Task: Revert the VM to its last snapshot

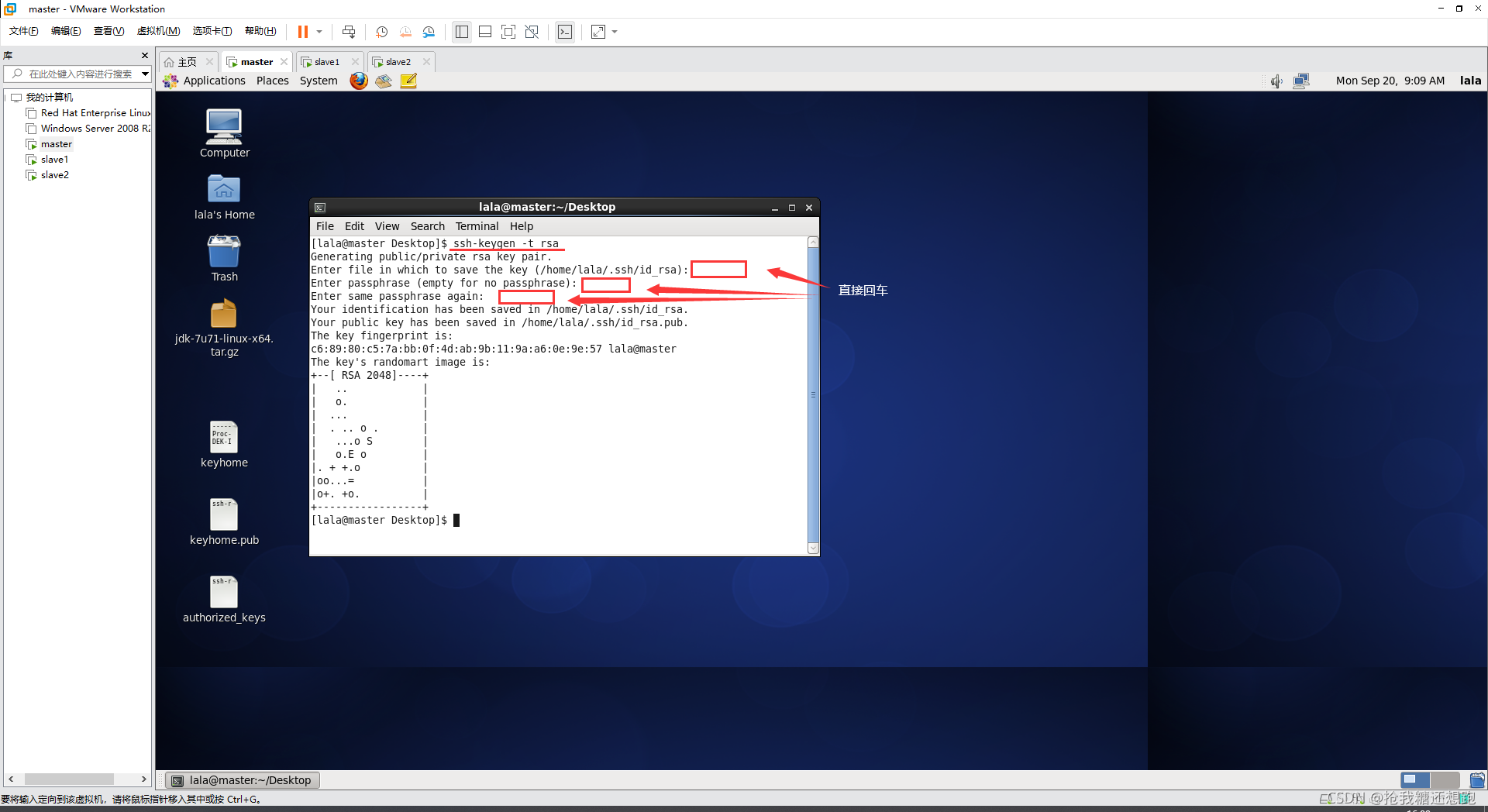Action: point(405,32)
